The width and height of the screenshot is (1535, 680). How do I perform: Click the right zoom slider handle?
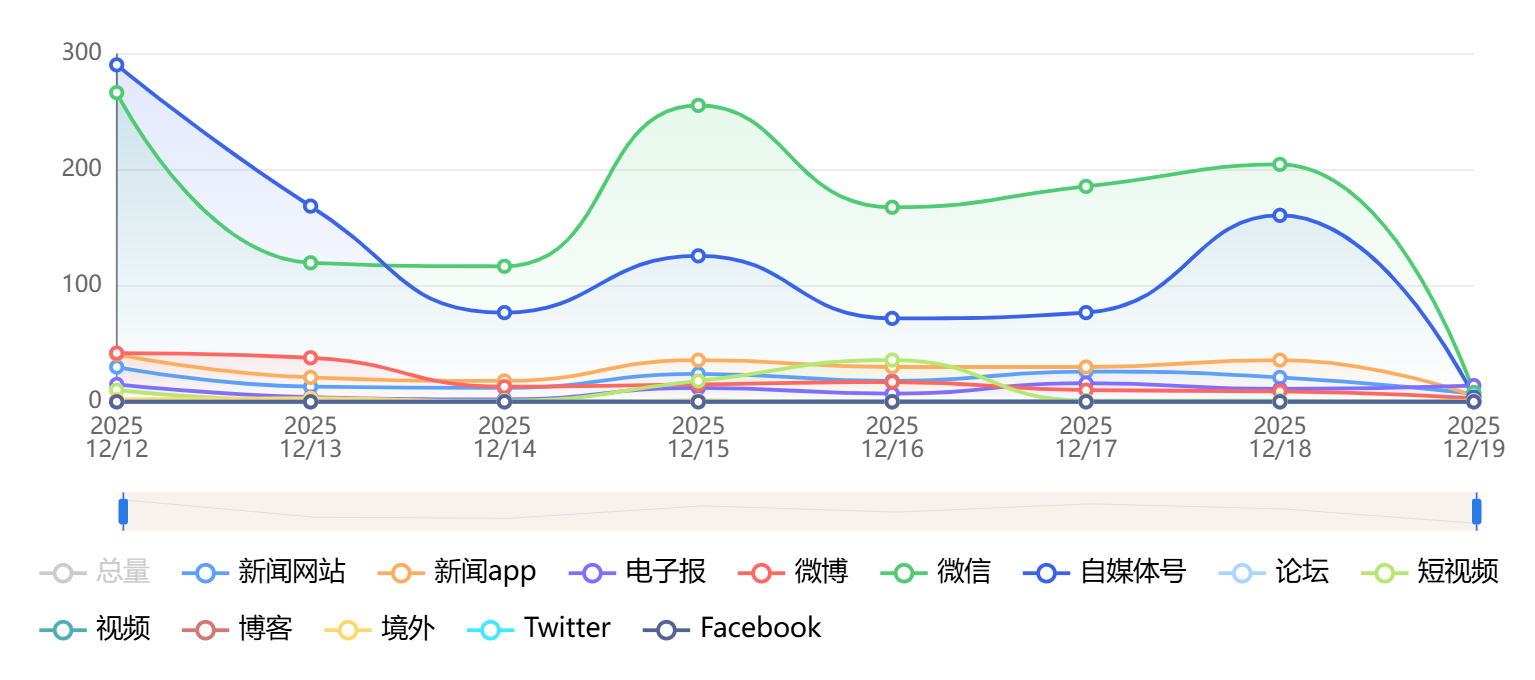1476,511
